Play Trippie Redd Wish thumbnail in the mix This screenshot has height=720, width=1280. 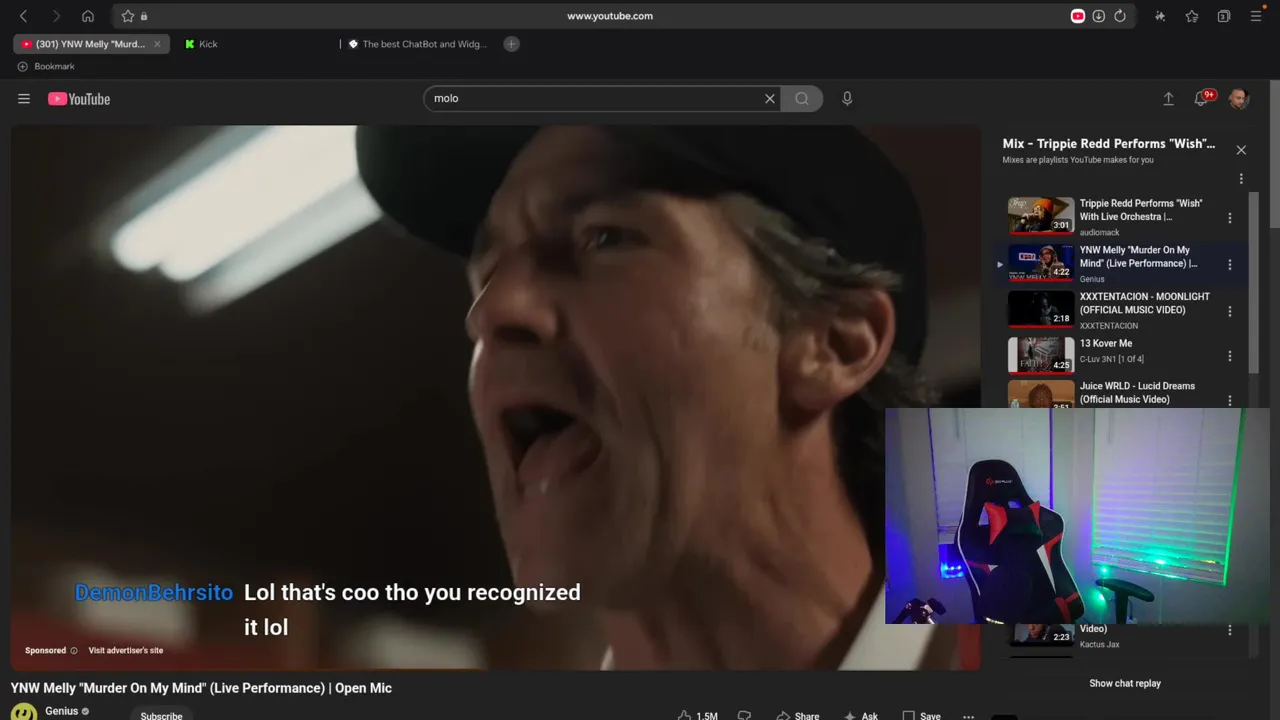(x=1041, y=215)
